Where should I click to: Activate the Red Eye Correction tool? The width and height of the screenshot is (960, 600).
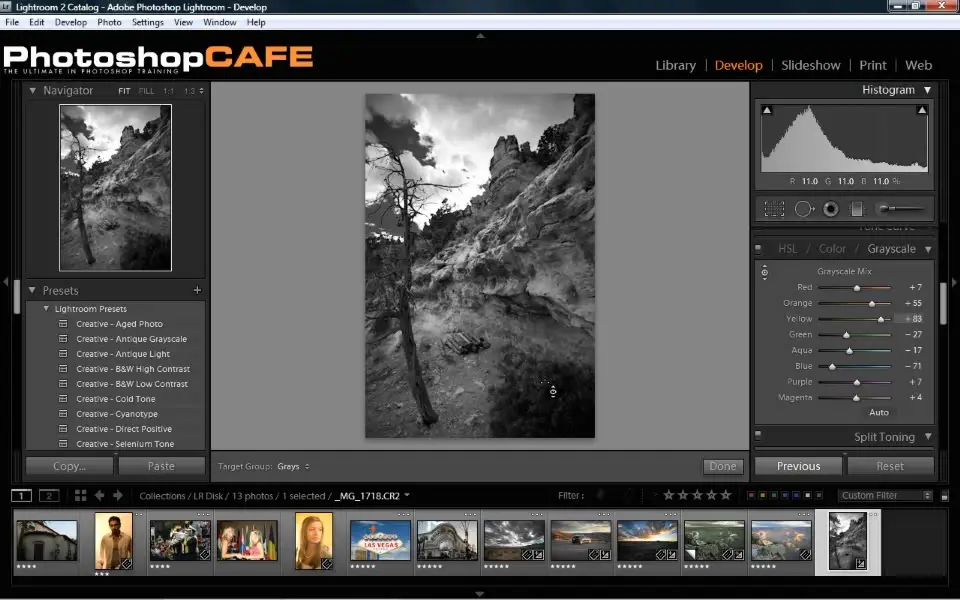coord(830,209)
